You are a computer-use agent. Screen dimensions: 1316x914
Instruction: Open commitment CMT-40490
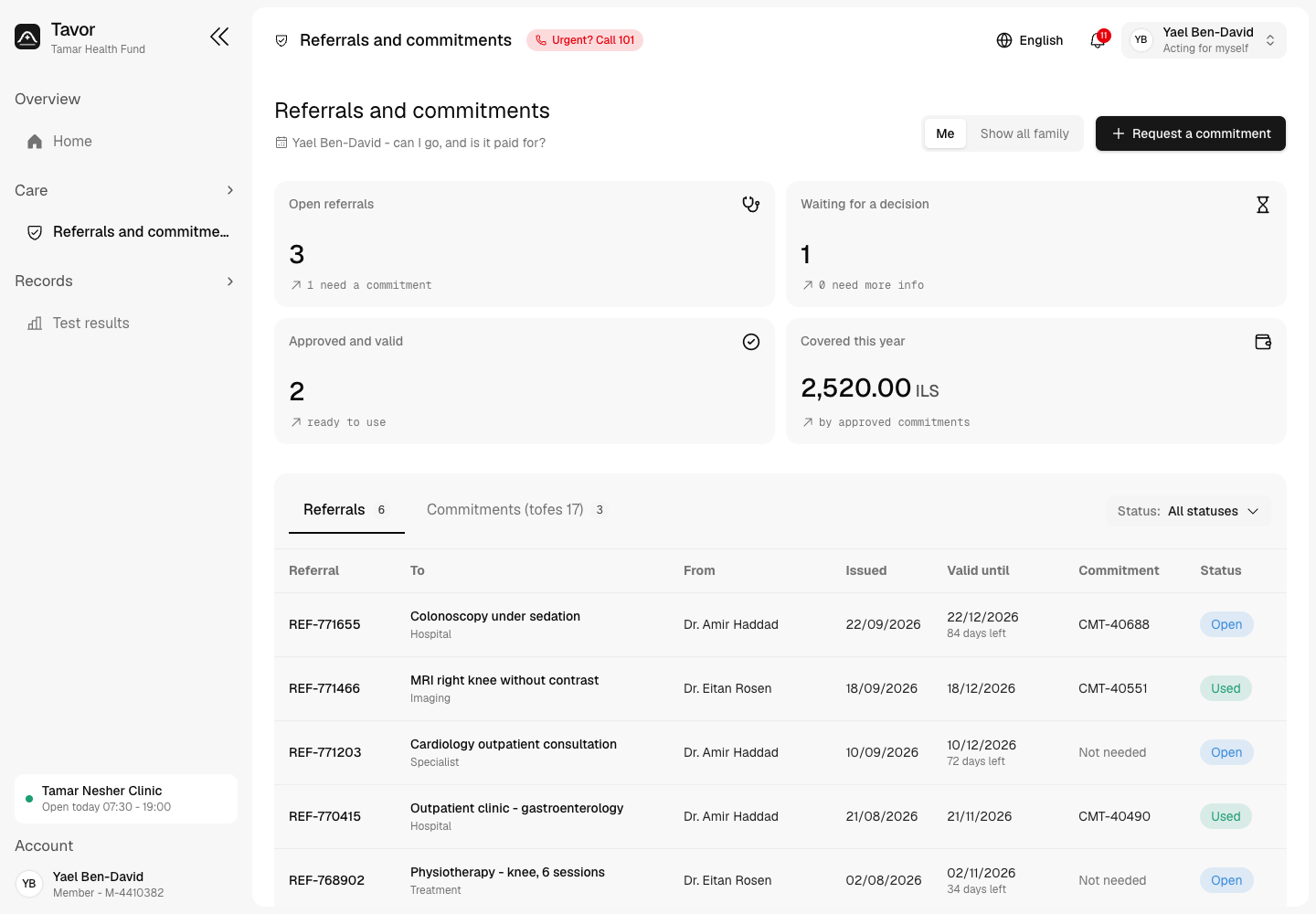tap(1114, 817)
